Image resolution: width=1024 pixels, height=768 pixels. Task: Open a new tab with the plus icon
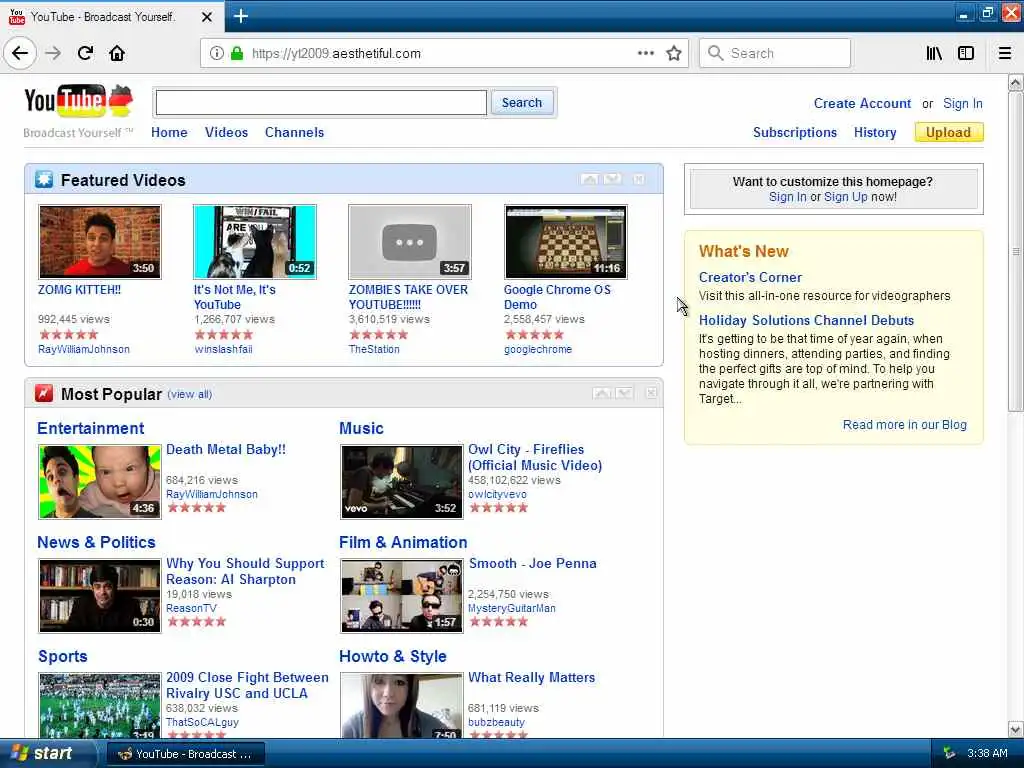pyautogui.click(x=240, y=16)
